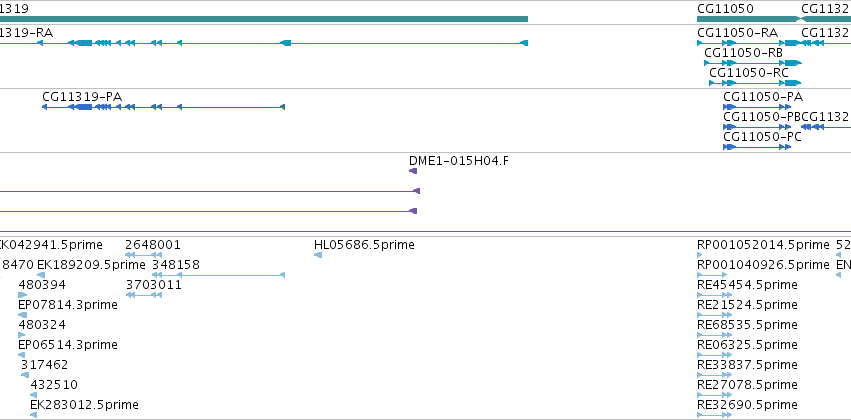Open the 3703011 feature label
Image resolution: width=851 pixels, height=420 pixels.
tap(154, 285)
